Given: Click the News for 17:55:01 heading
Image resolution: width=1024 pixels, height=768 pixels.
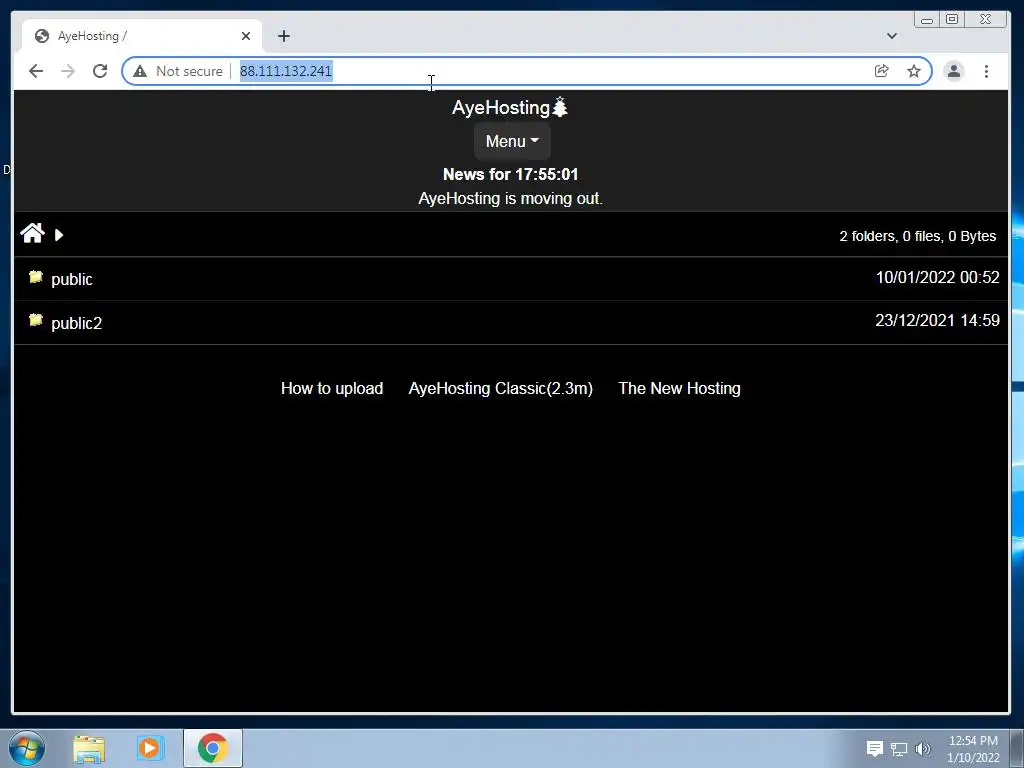Looking at the screenshot, I should (511, 174).
